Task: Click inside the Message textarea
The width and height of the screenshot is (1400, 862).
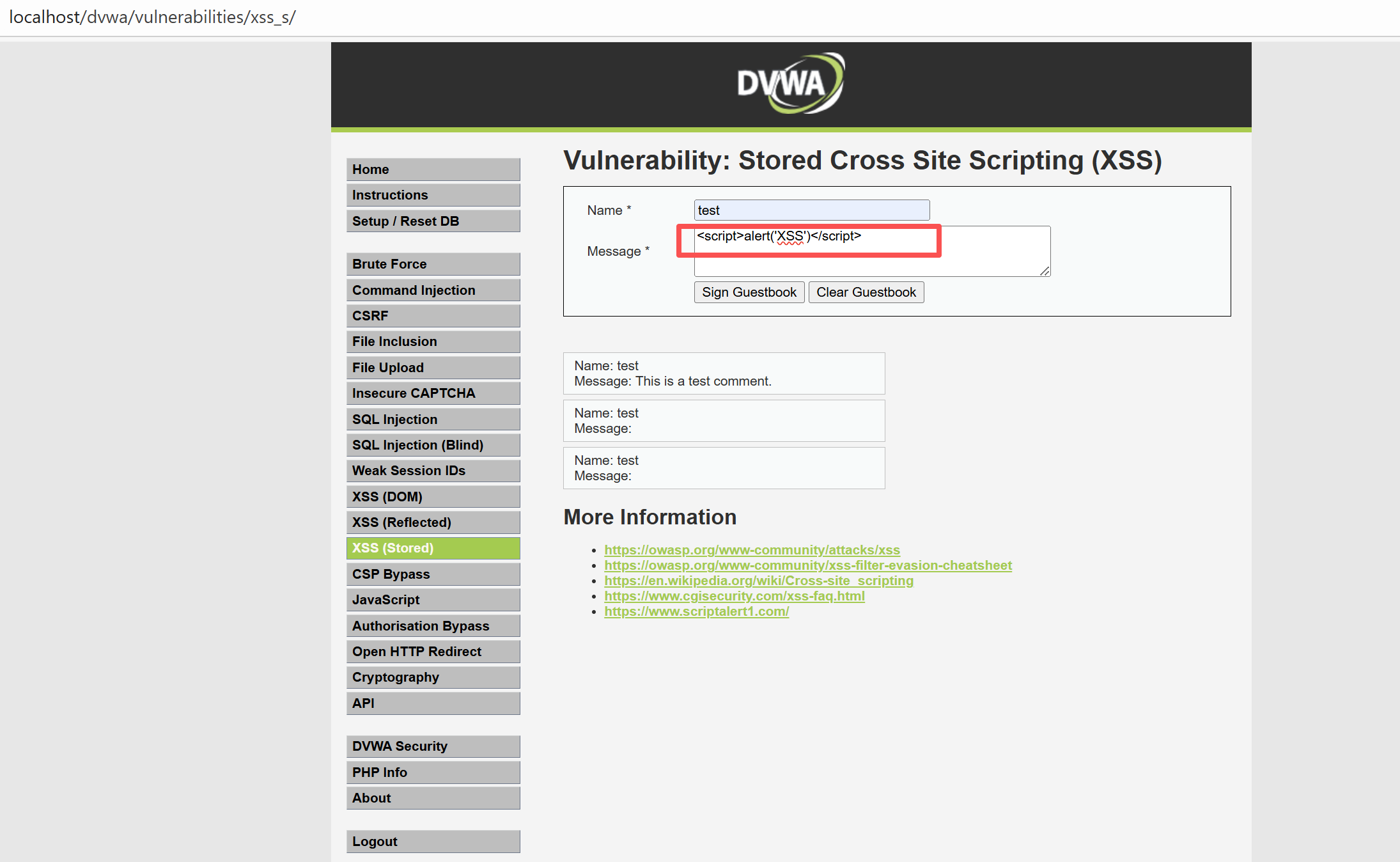Action: coord(871,251)
